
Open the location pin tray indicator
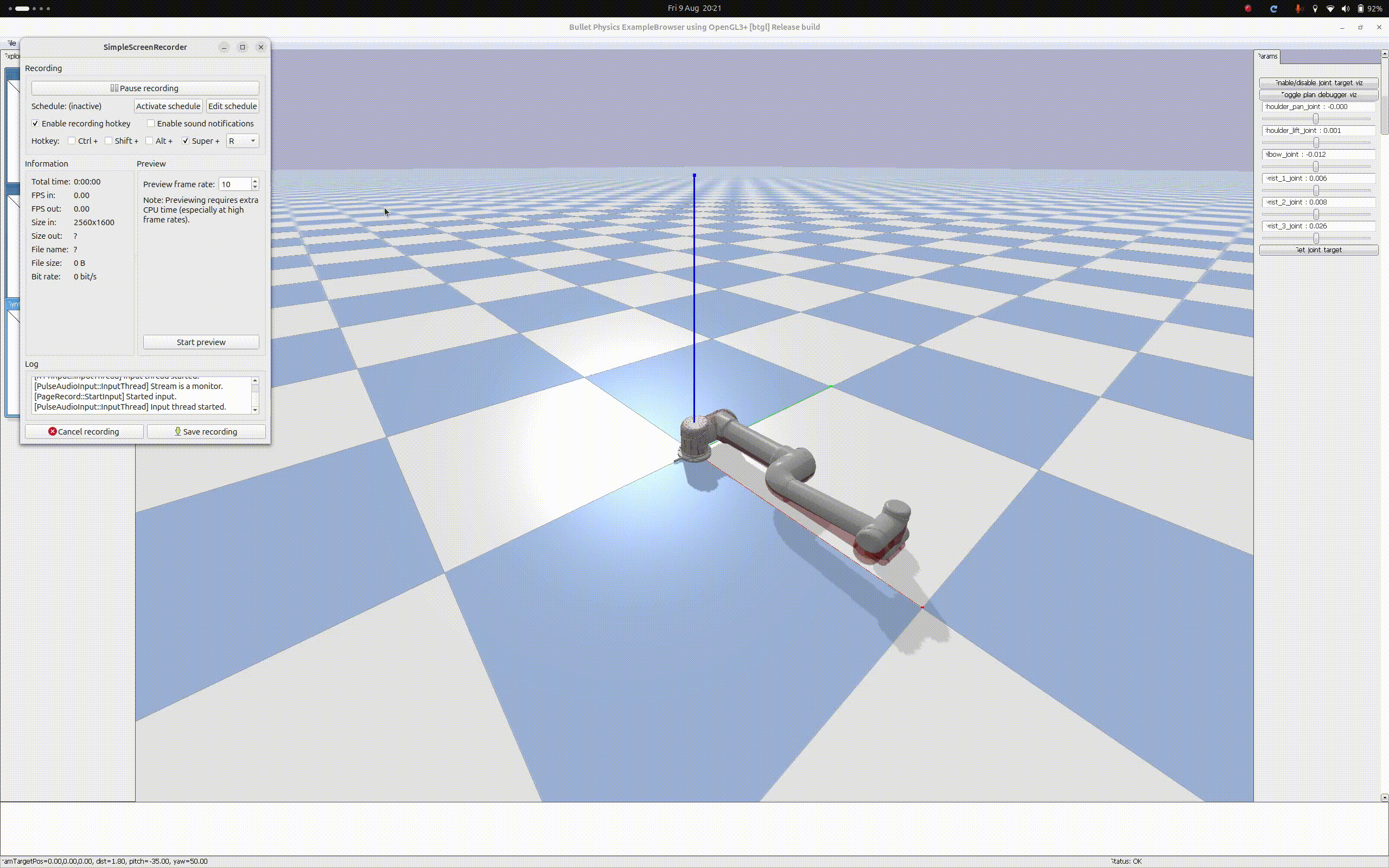point(1315,9)
